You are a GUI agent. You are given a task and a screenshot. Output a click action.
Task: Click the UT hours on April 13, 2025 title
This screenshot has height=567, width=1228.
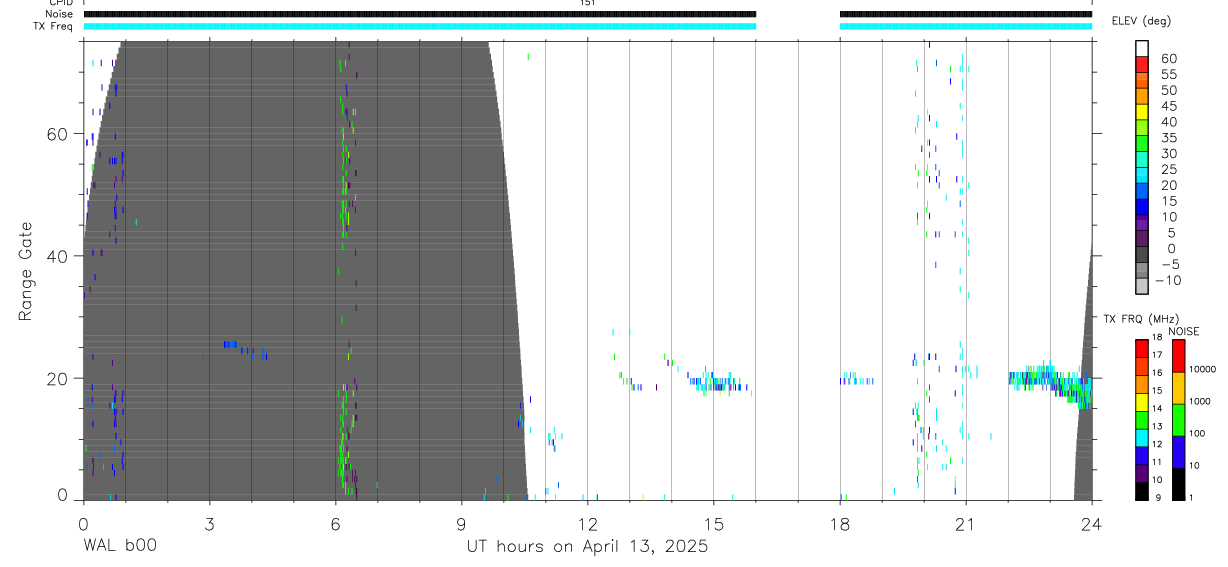pyautogui.click(x=587, y=547)
